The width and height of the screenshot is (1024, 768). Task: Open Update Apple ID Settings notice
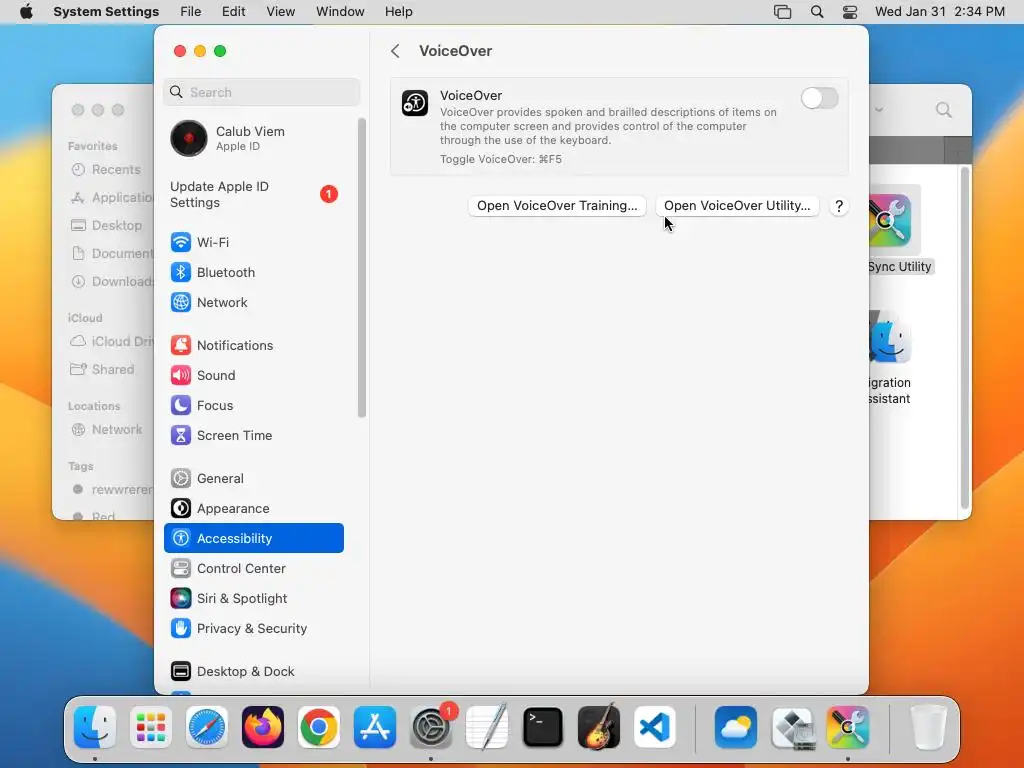pyautogui.click(x=255, y=195)
